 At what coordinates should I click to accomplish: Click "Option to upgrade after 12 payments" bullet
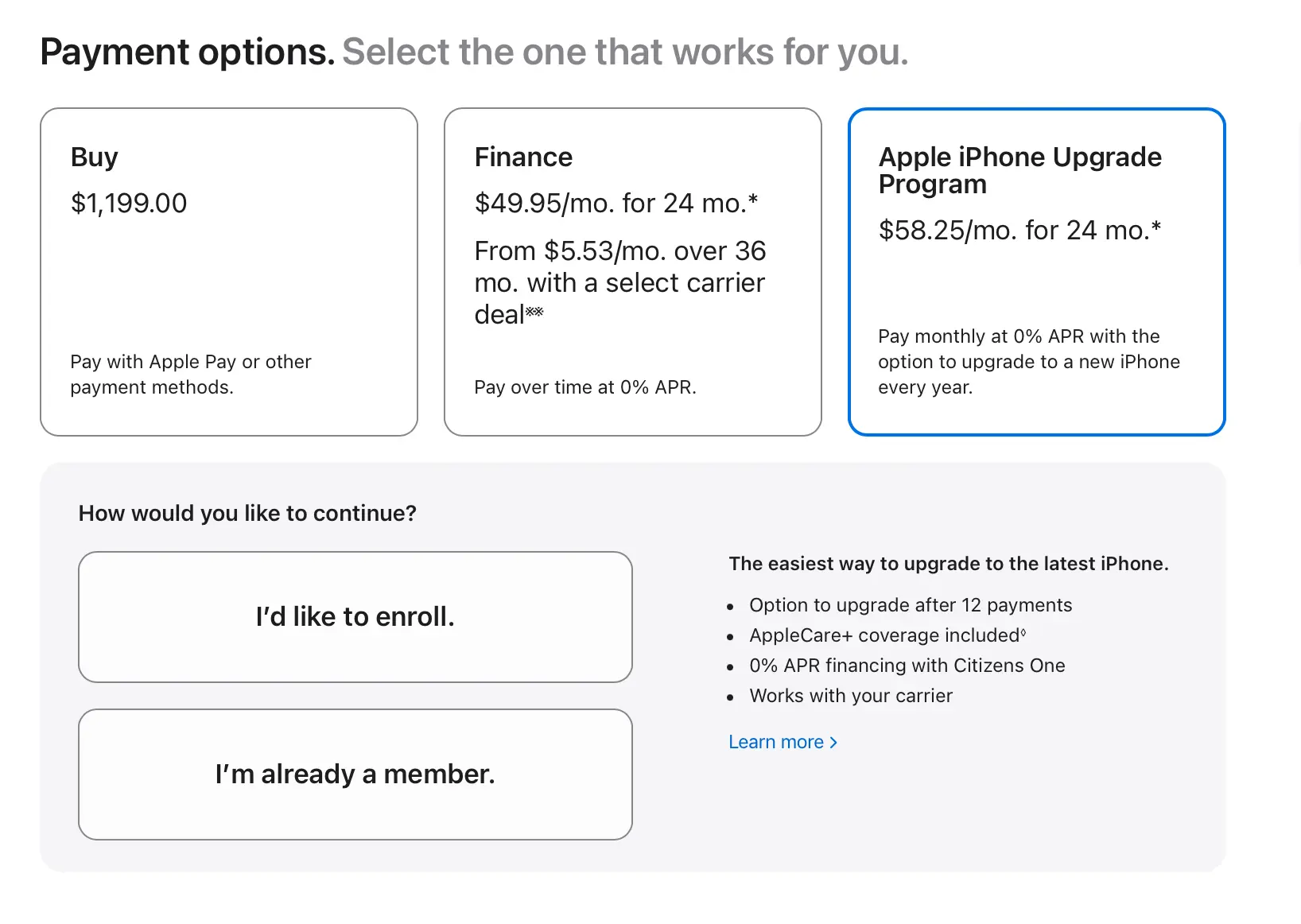tap(911, 605)
